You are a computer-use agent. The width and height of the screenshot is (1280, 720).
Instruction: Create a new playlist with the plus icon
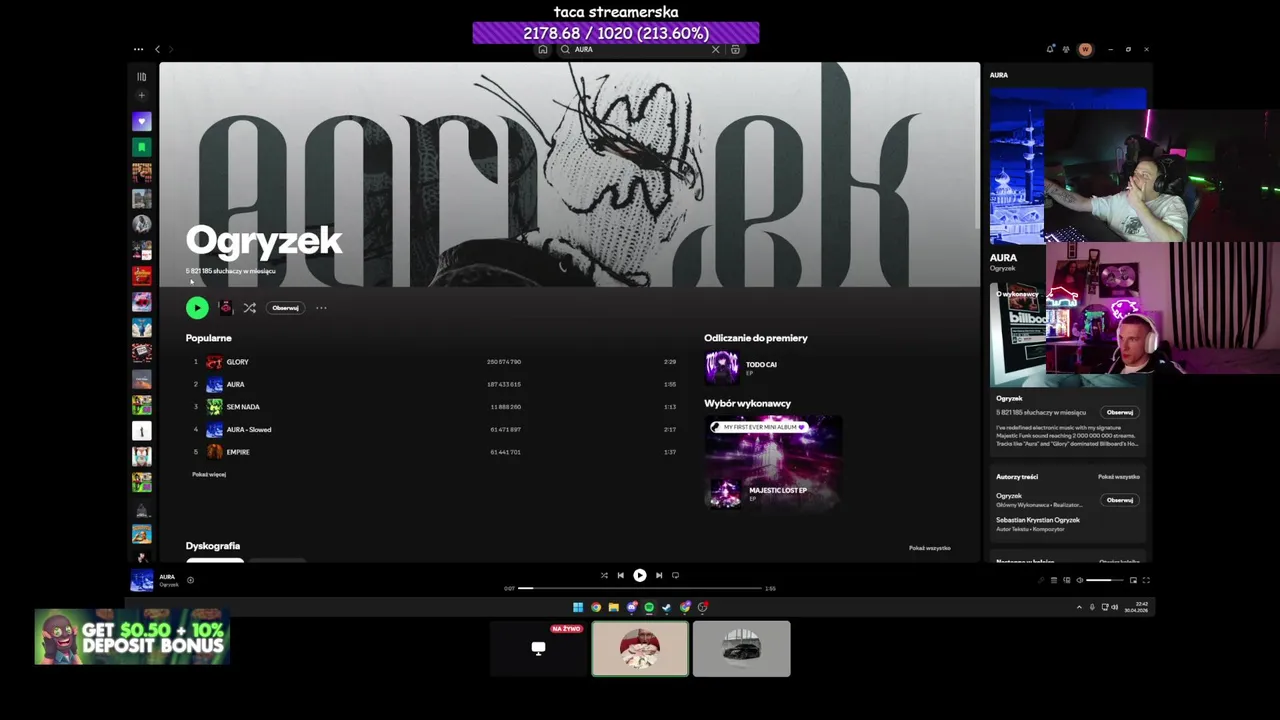pos(142,96)
